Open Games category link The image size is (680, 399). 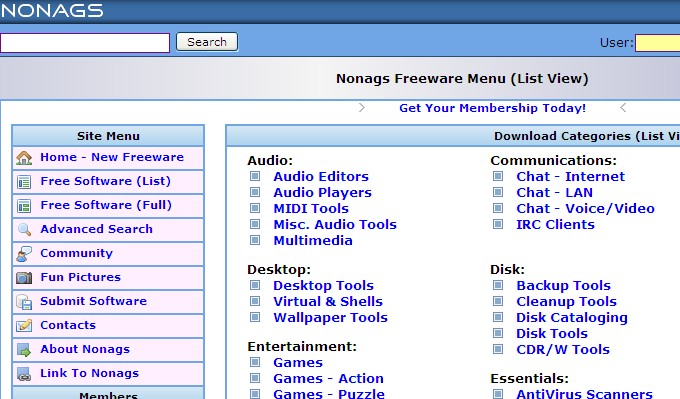click(298, 363)
